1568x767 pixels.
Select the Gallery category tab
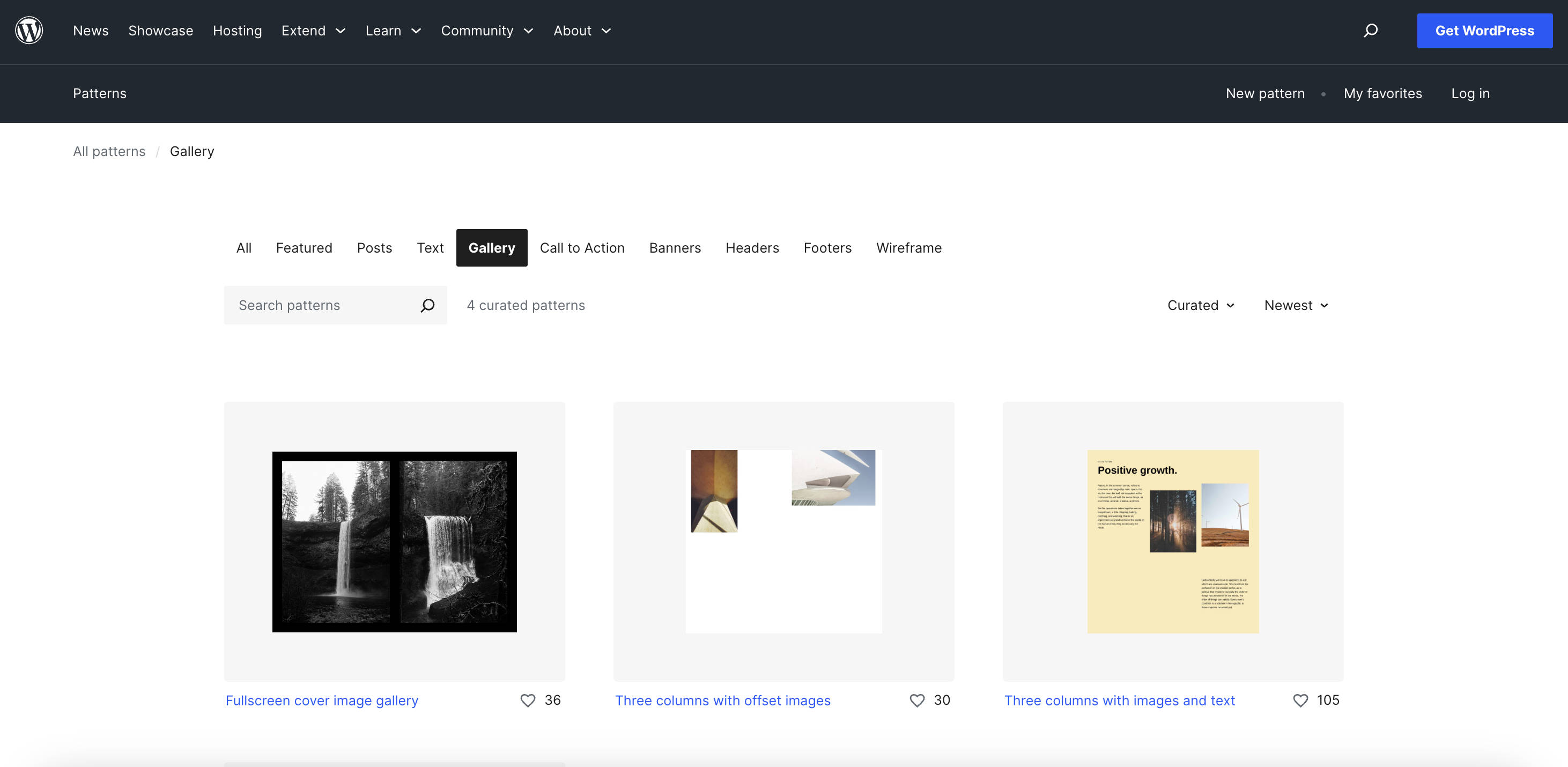pos(492,248)
